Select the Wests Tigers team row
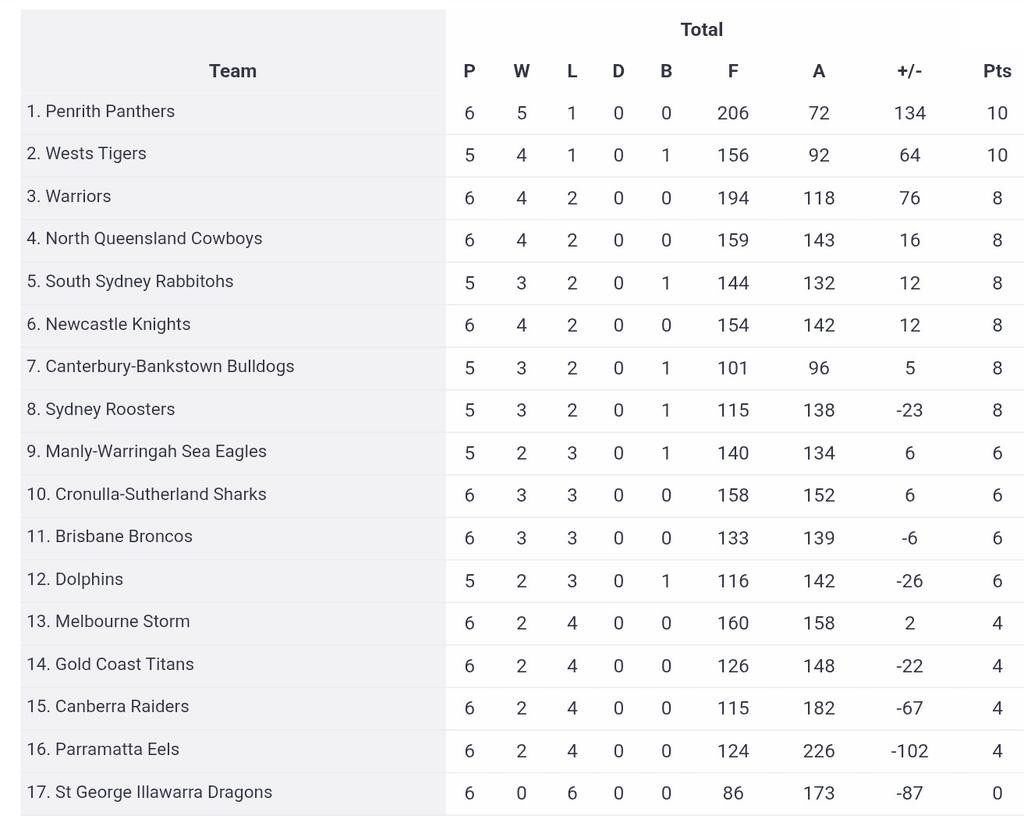 pyautogui.click(x=95, y=154)
